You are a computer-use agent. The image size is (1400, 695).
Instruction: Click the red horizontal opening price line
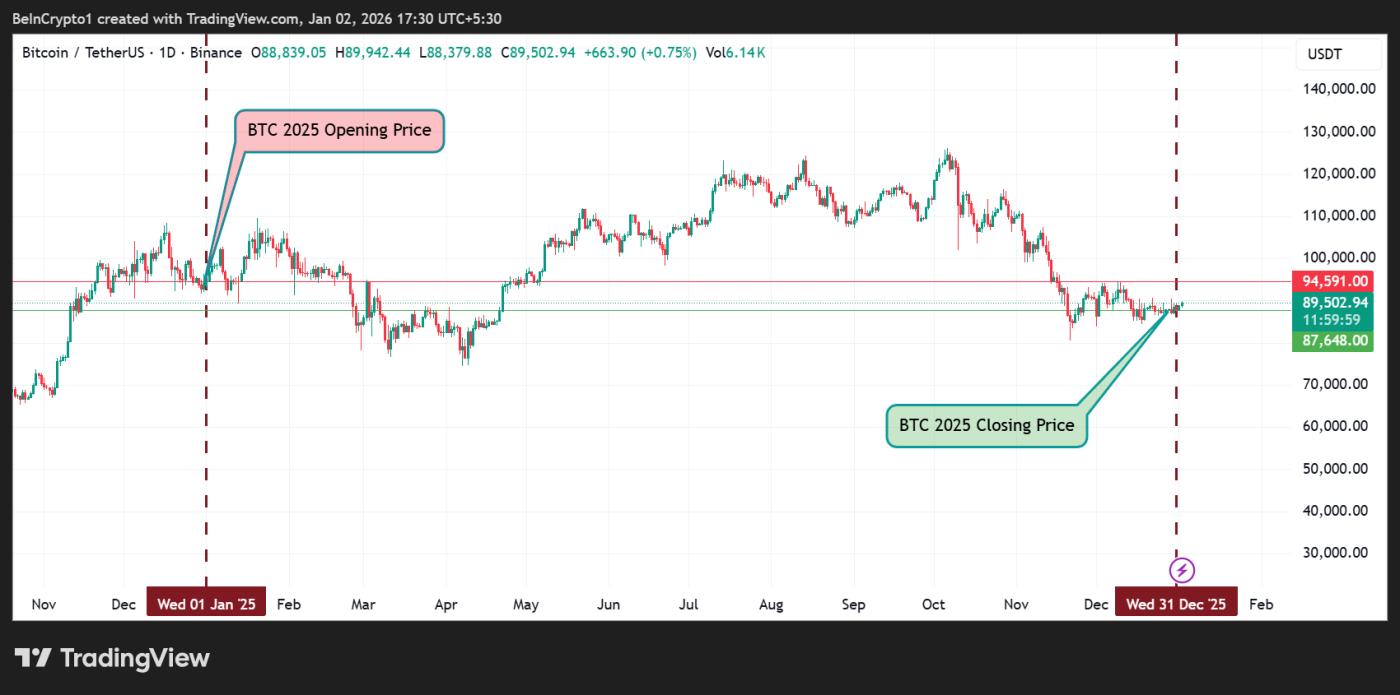700,281
